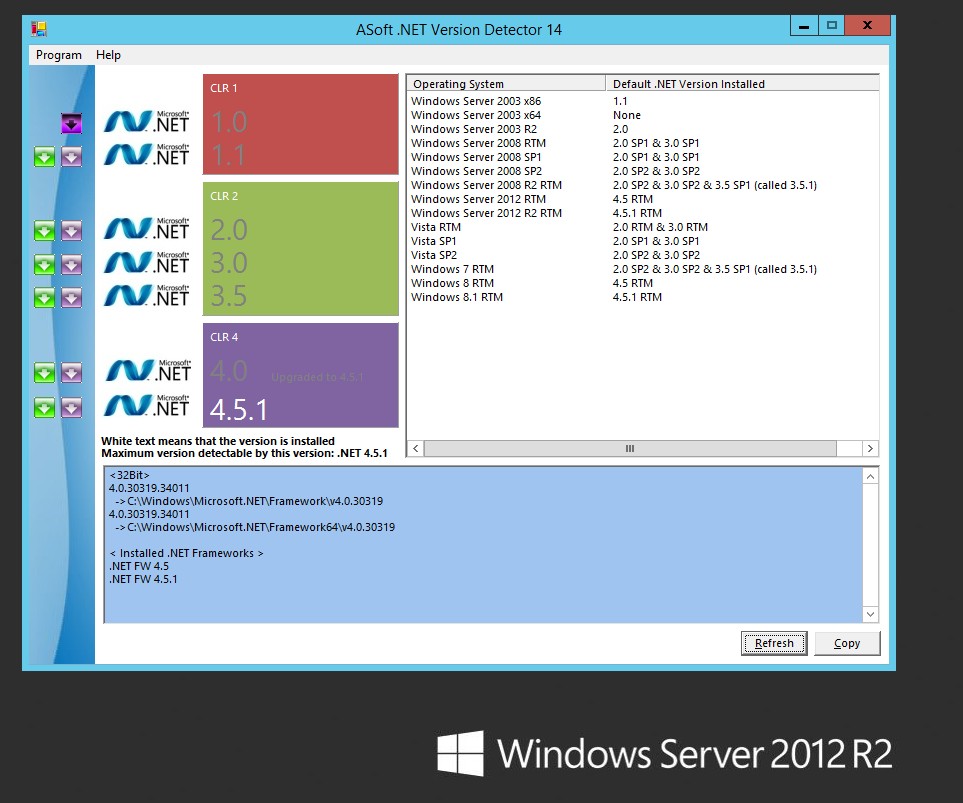This screenshot has width=963, height=803.
Task: Click the horizontal scrollbar thumb under the OS list
Action: coord(630,449)
